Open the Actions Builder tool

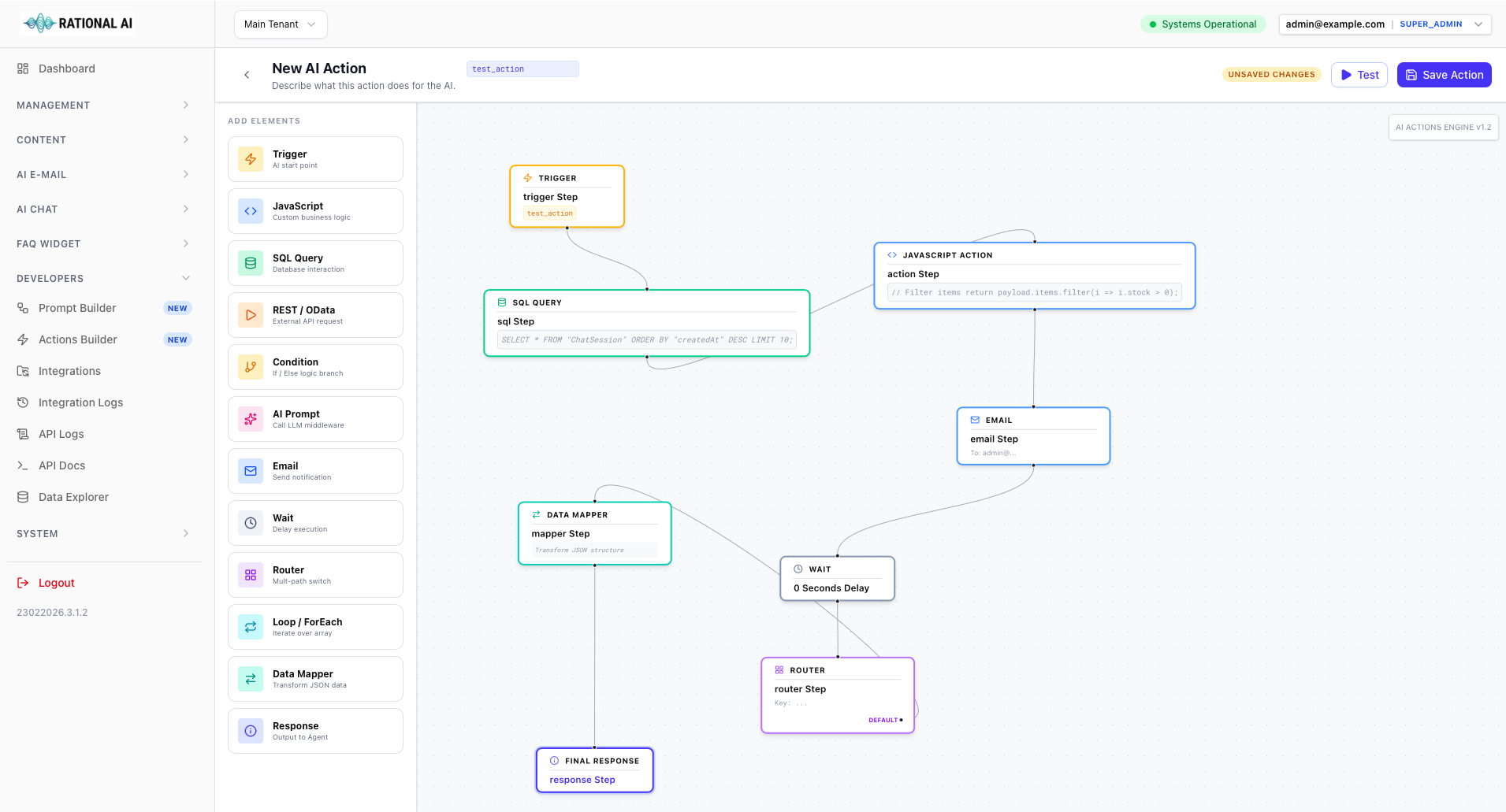[x=76, y=339]
